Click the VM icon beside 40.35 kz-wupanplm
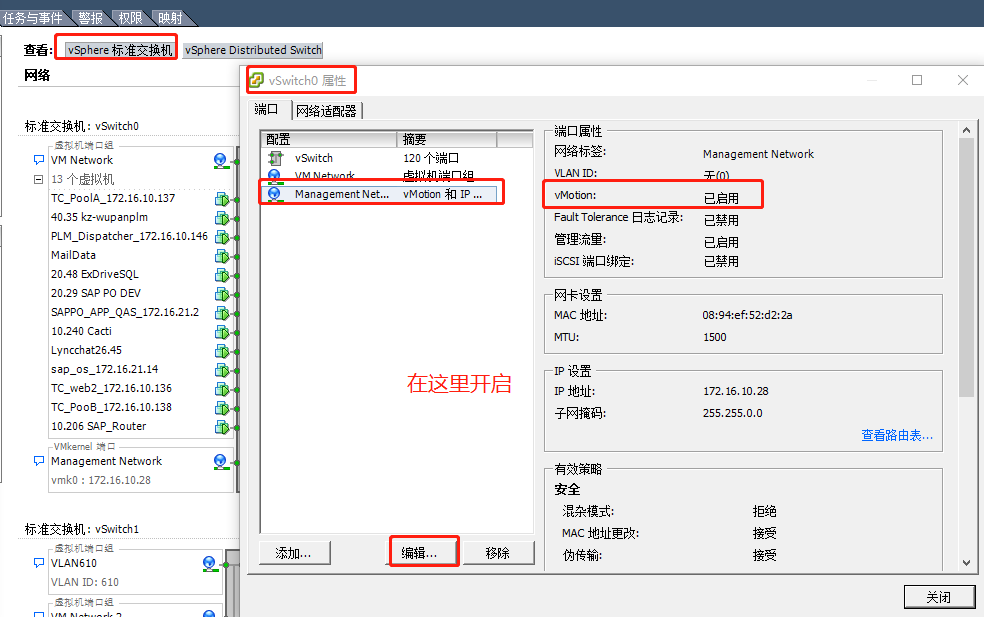 222,218
